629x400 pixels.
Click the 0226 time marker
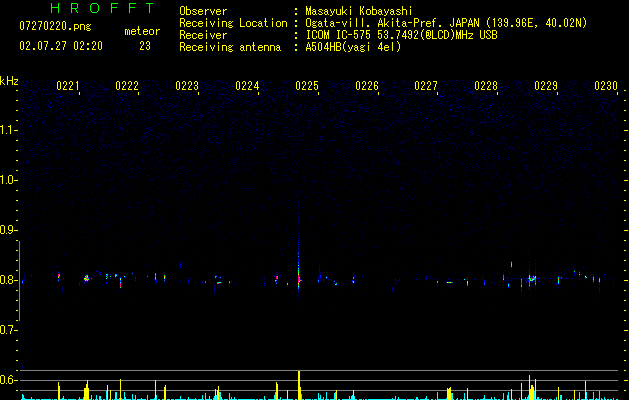tap(367, 86)
